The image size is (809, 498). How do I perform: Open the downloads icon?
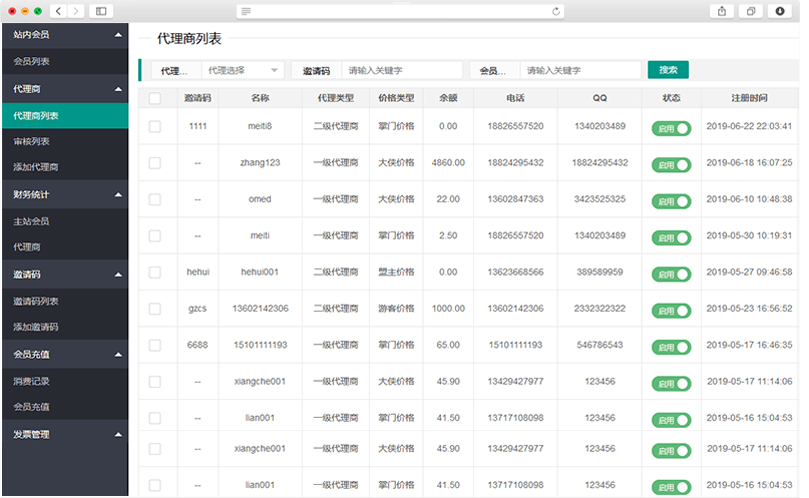click(x=780, y=11)
